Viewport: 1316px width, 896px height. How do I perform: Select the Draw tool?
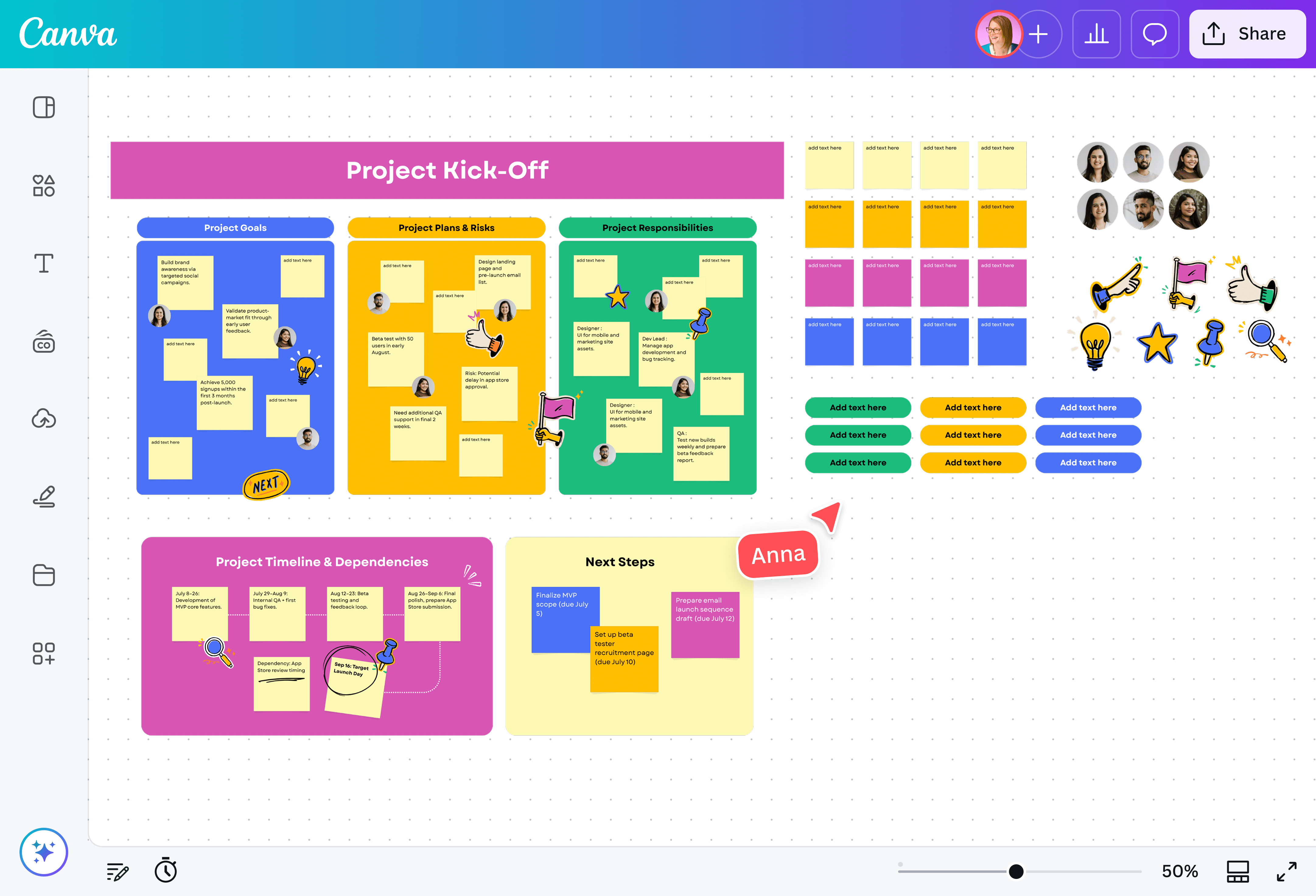tap(44, 497)
